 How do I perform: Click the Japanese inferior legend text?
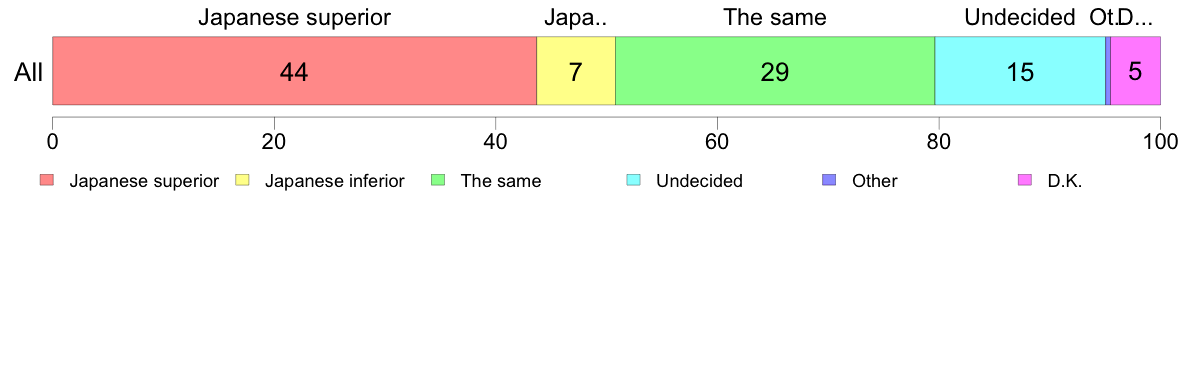point(334,182)
